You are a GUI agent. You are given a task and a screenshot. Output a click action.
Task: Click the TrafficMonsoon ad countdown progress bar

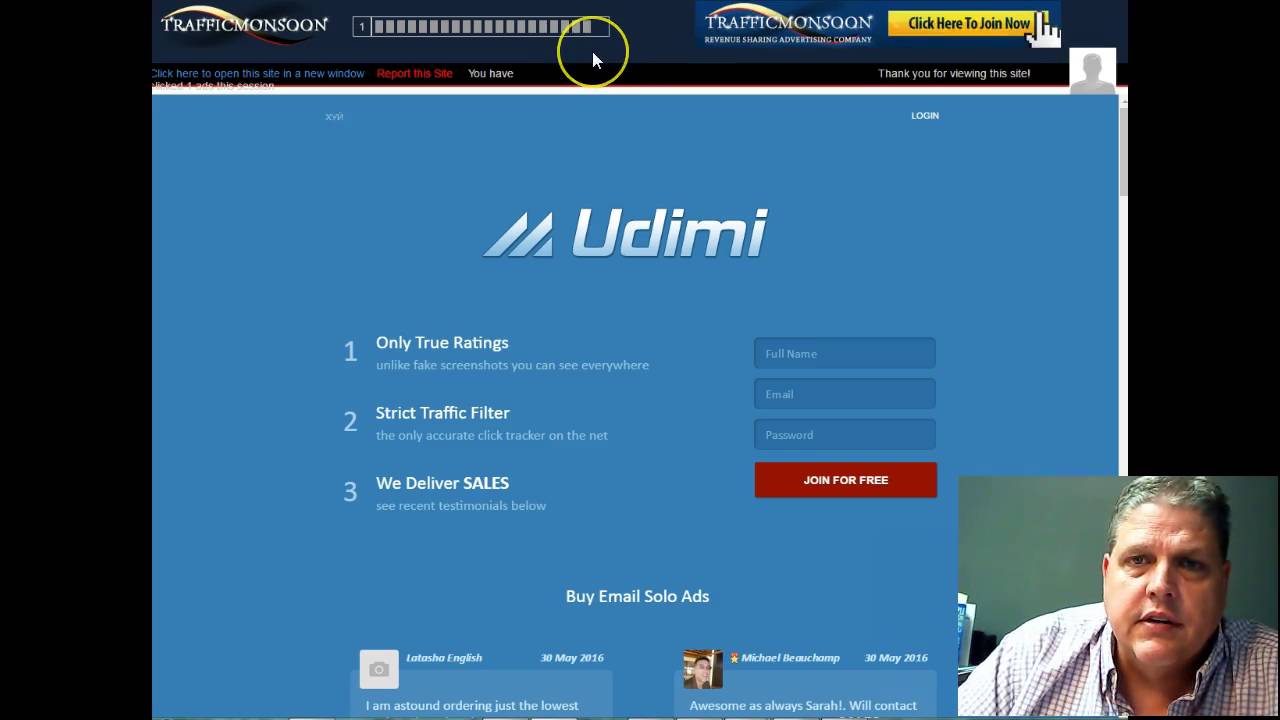click(x=481, y=27)
